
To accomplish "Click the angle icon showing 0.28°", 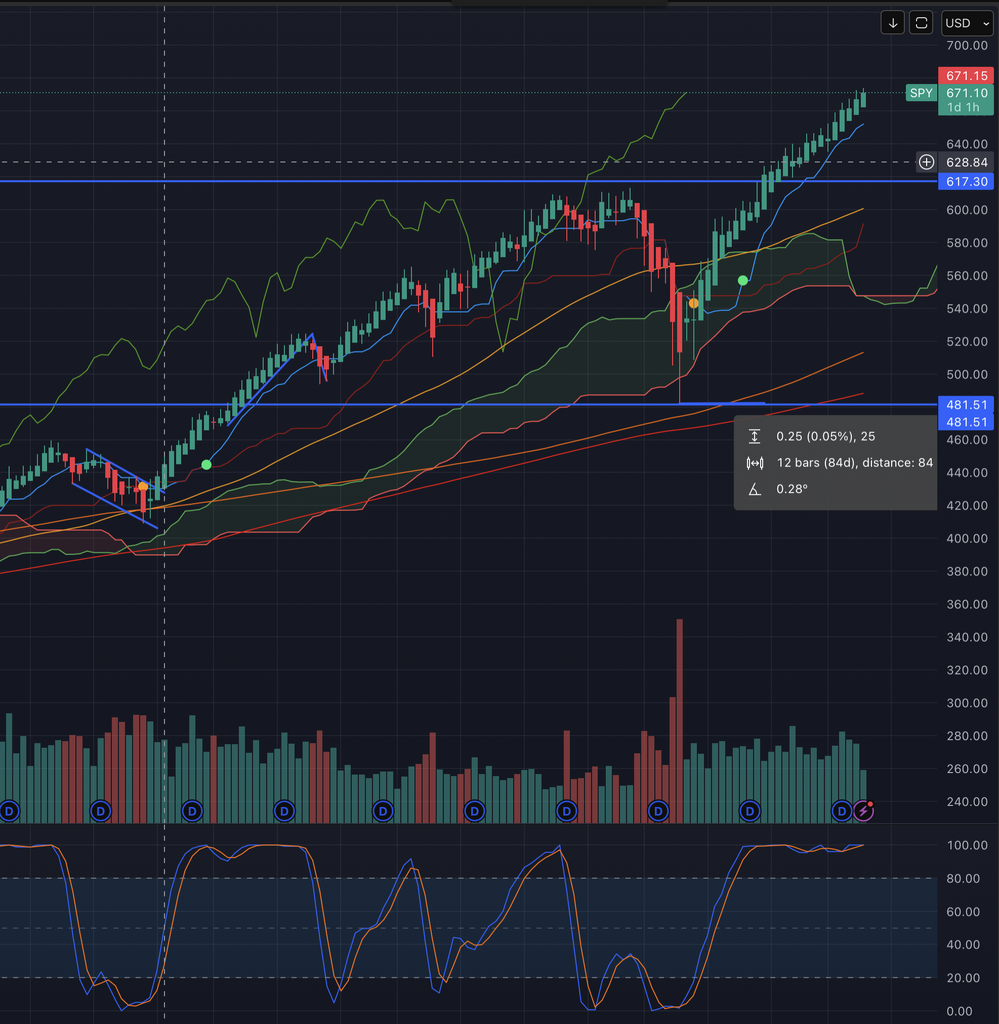I will (x=755, y=489).
